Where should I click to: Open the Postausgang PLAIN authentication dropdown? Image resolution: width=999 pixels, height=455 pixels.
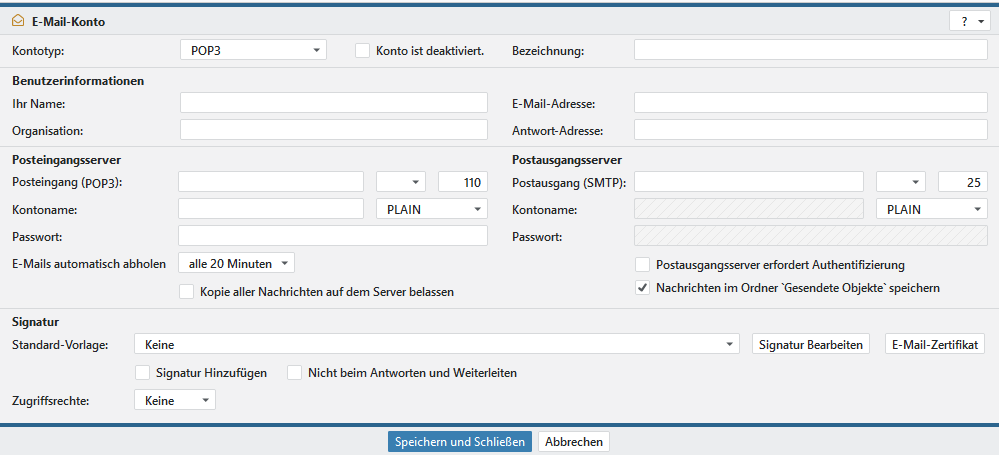pos(931,209)
